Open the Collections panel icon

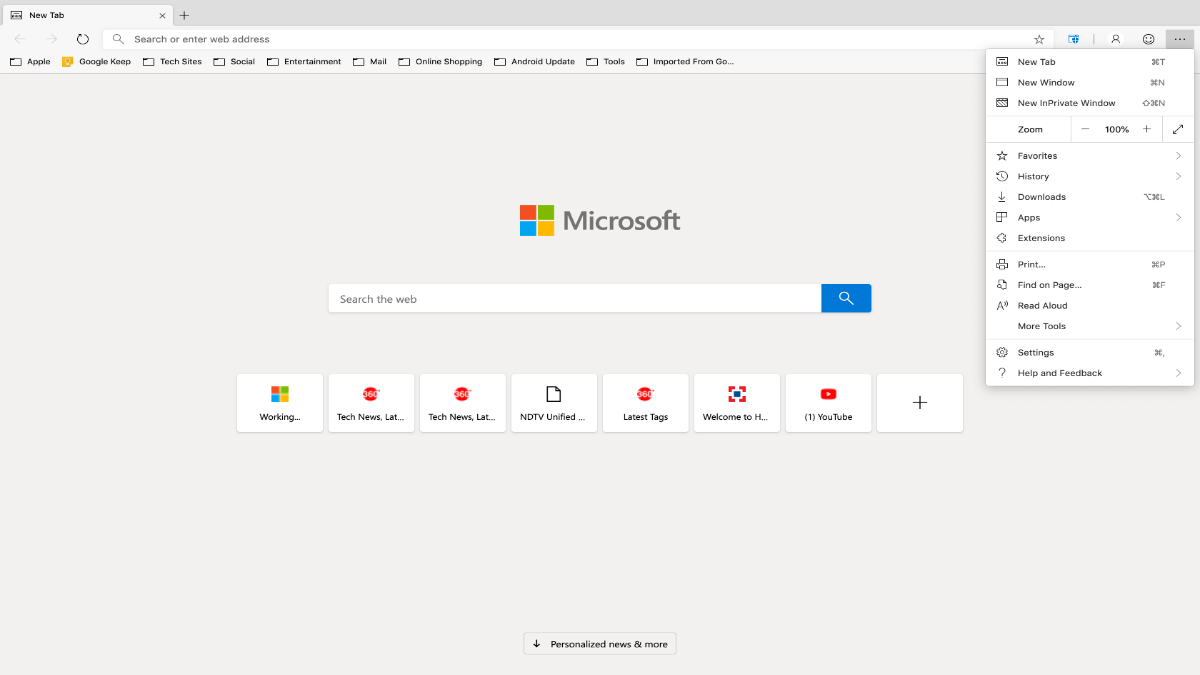[x=1074, y=38]
